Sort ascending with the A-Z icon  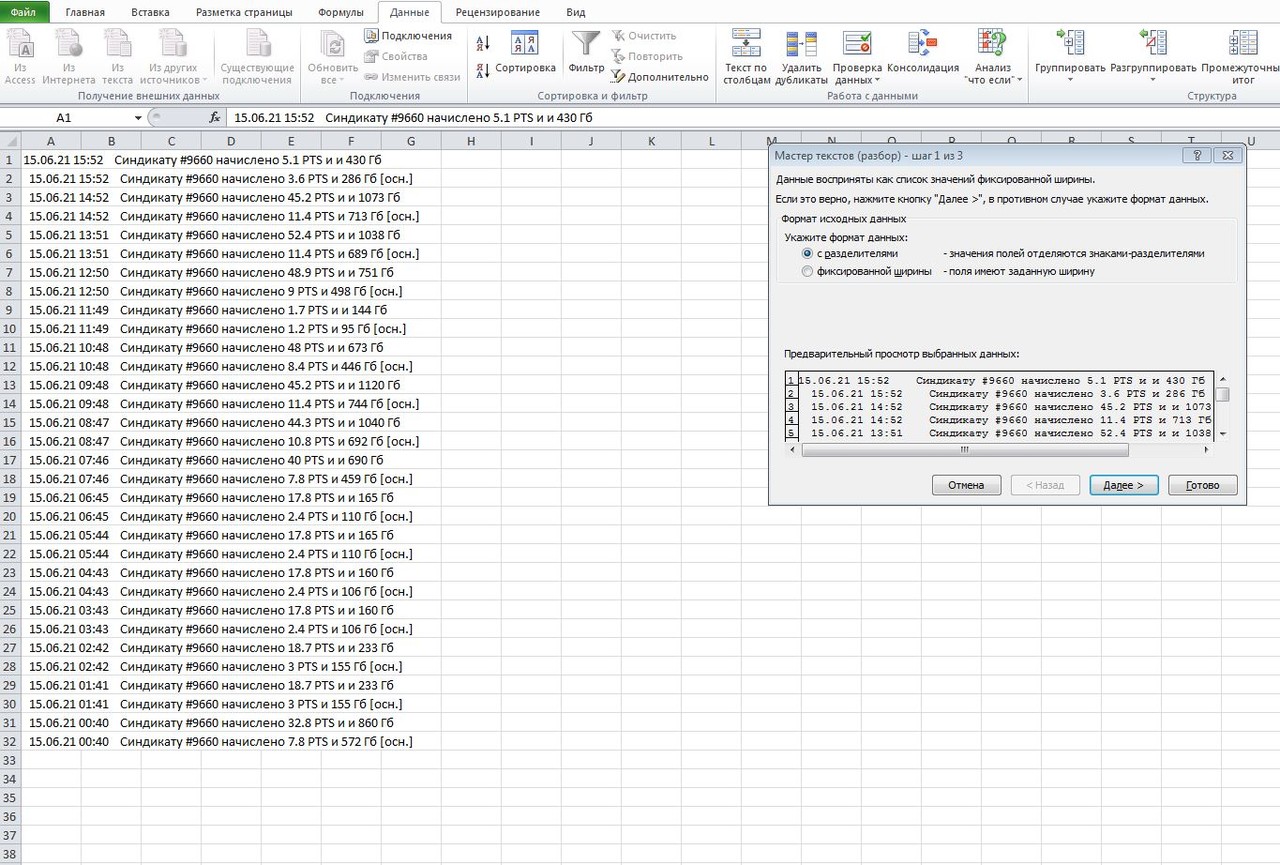484,44
